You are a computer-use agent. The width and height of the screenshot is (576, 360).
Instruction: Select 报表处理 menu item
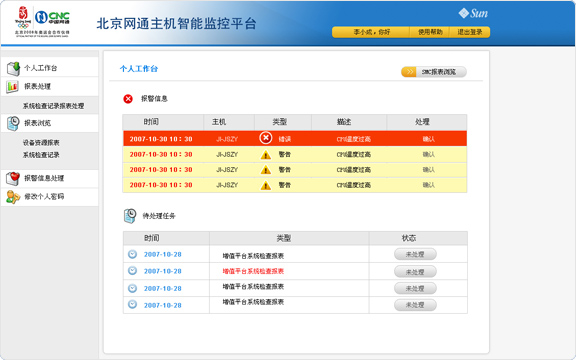click(37, 87)
